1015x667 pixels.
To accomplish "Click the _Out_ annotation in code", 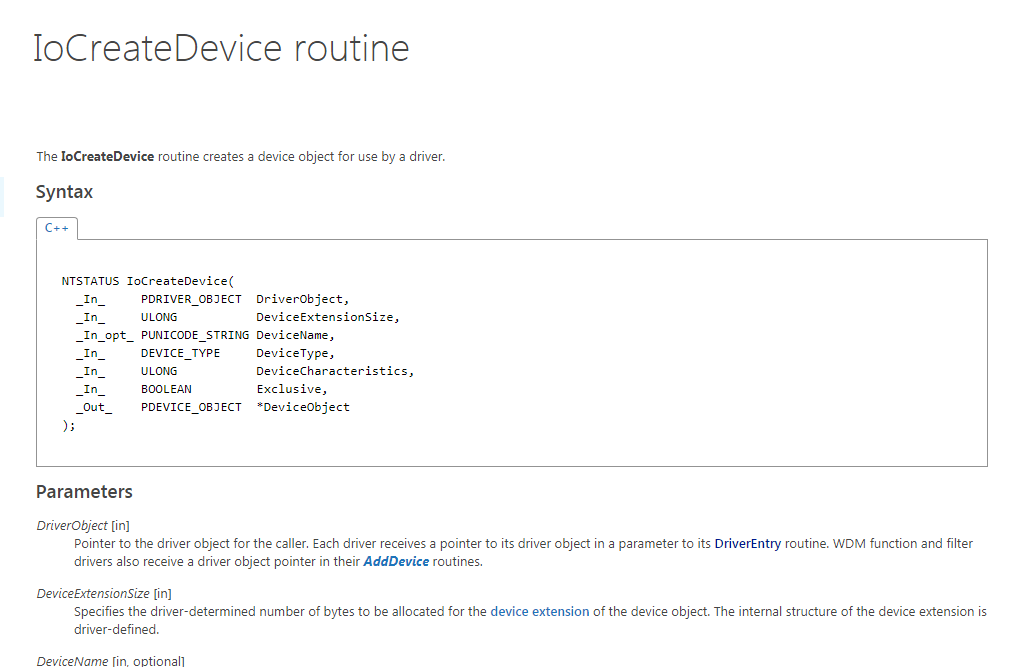I will click(94, 407).
